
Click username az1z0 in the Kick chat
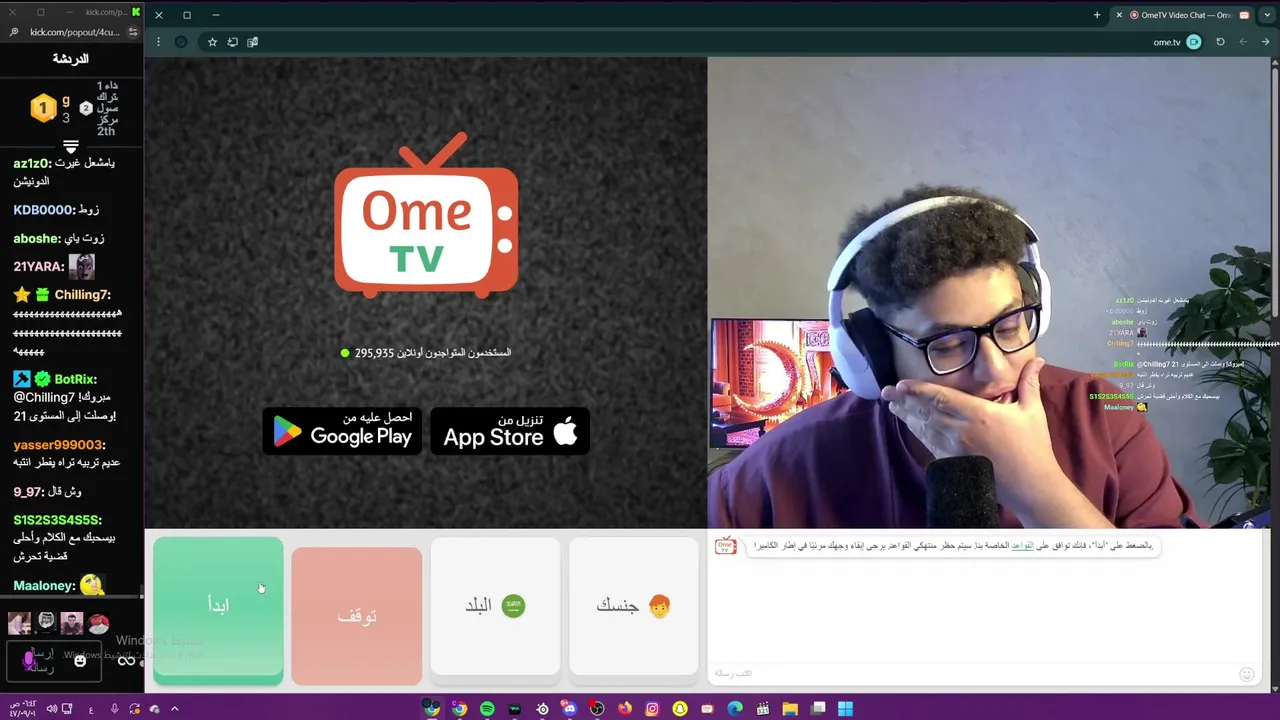pyautogui.click(x=31, y=163)
